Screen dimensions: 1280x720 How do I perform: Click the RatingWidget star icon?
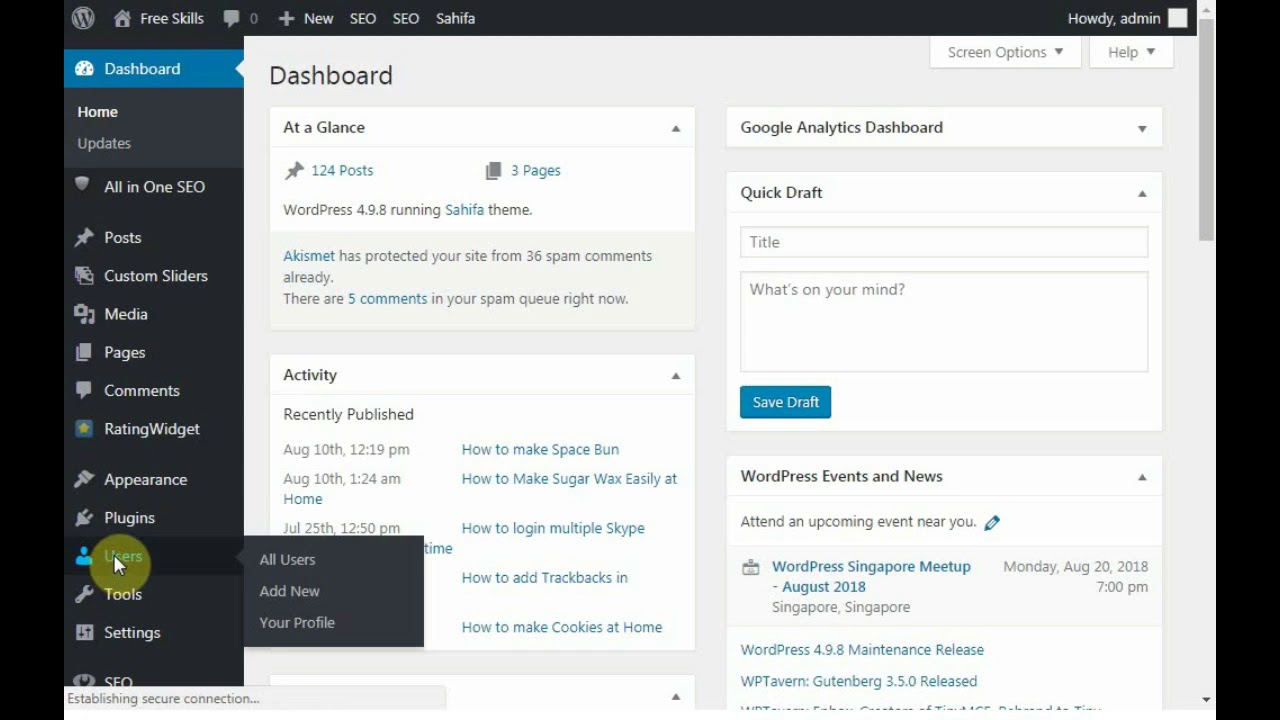84,429
